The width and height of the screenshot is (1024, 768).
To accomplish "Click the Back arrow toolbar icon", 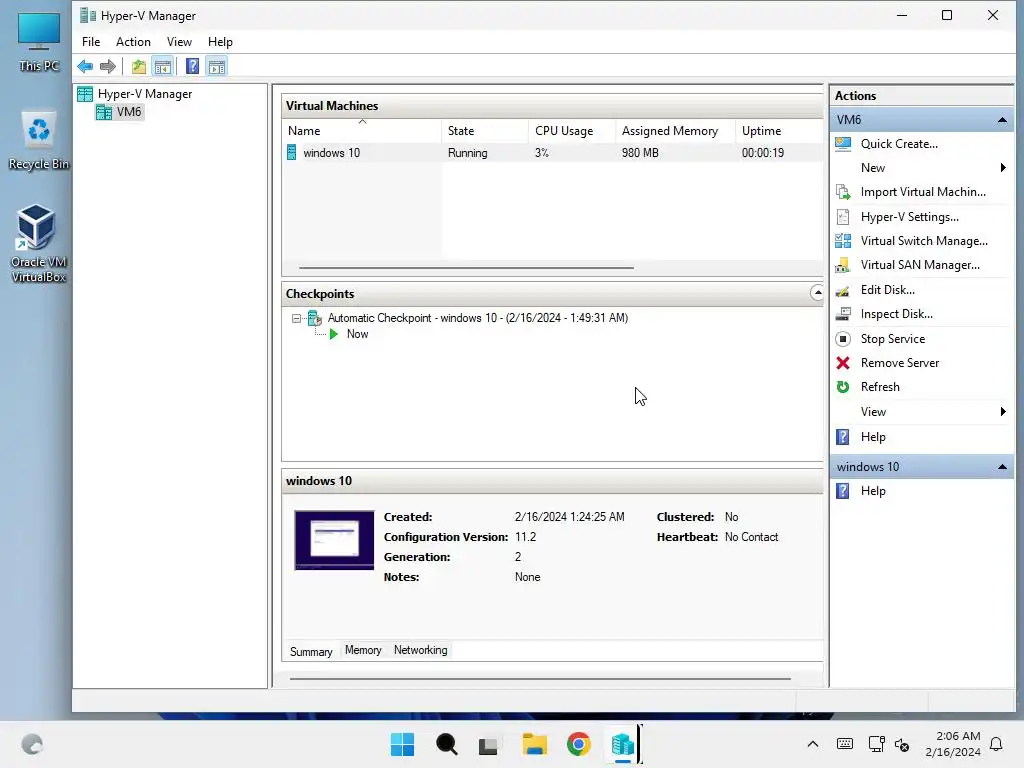I will pos(85,67).
